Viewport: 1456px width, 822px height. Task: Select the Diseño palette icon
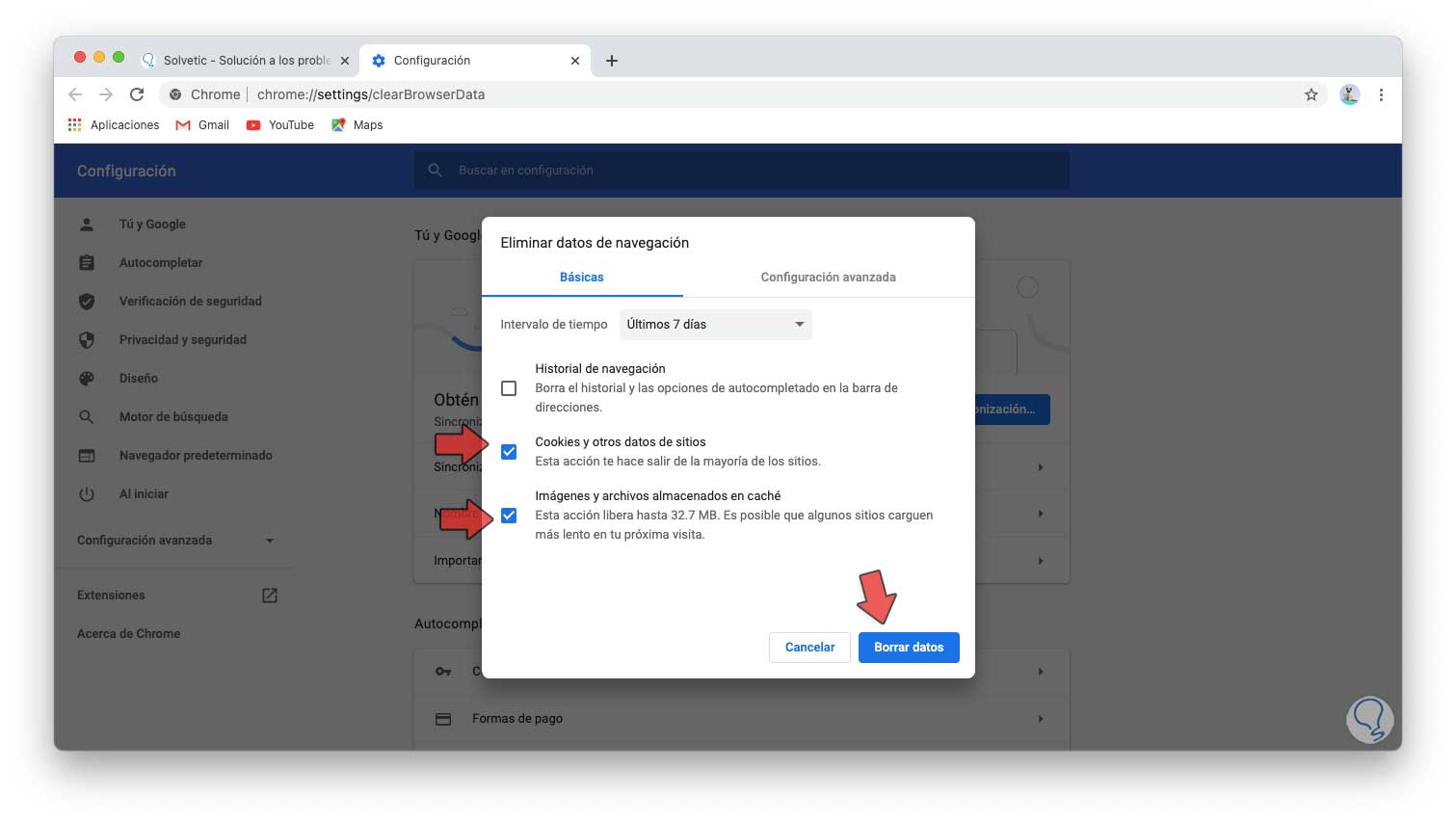click(87, 378)
